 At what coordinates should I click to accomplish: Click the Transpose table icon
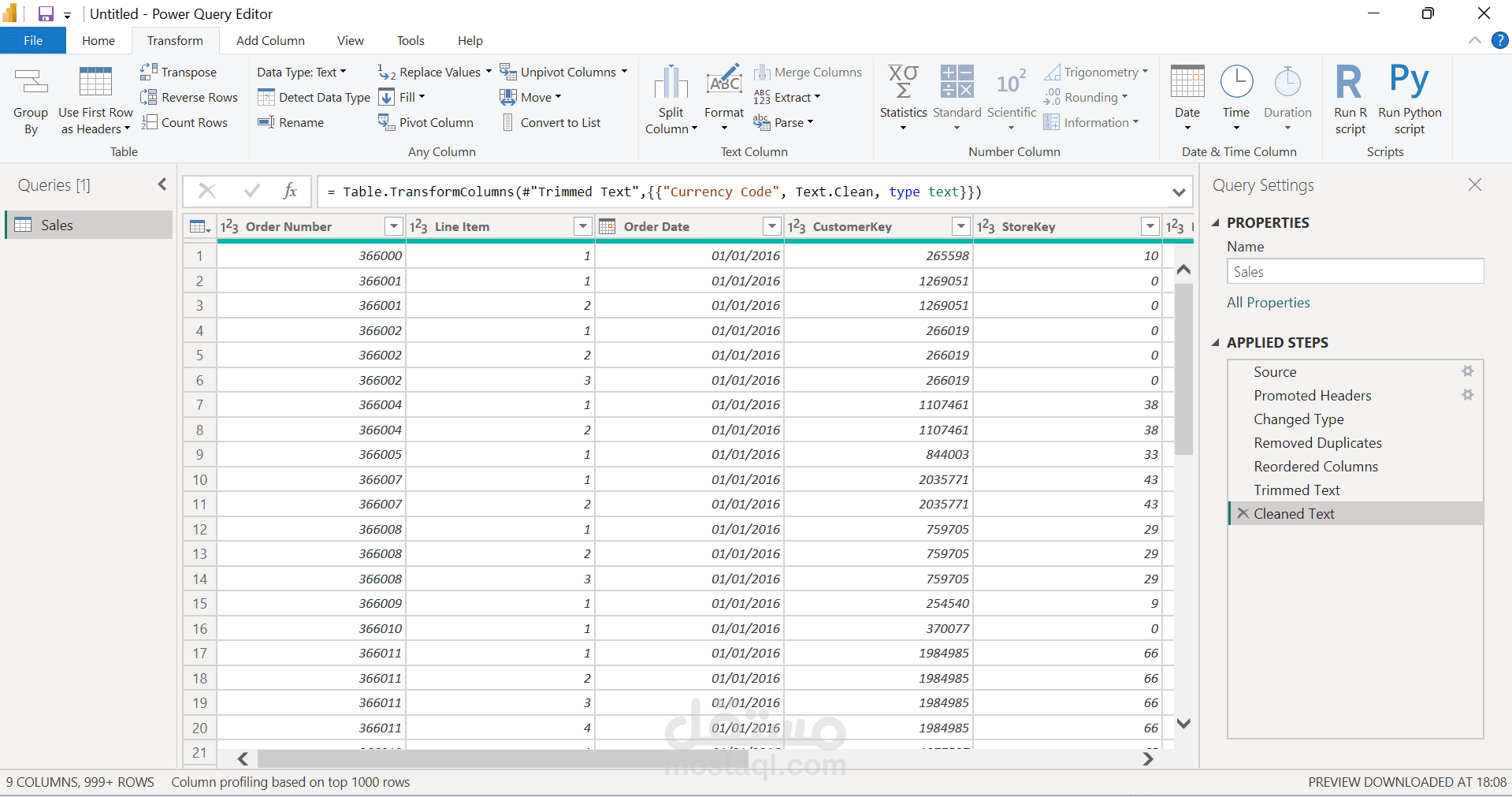[x=148, y=72]
